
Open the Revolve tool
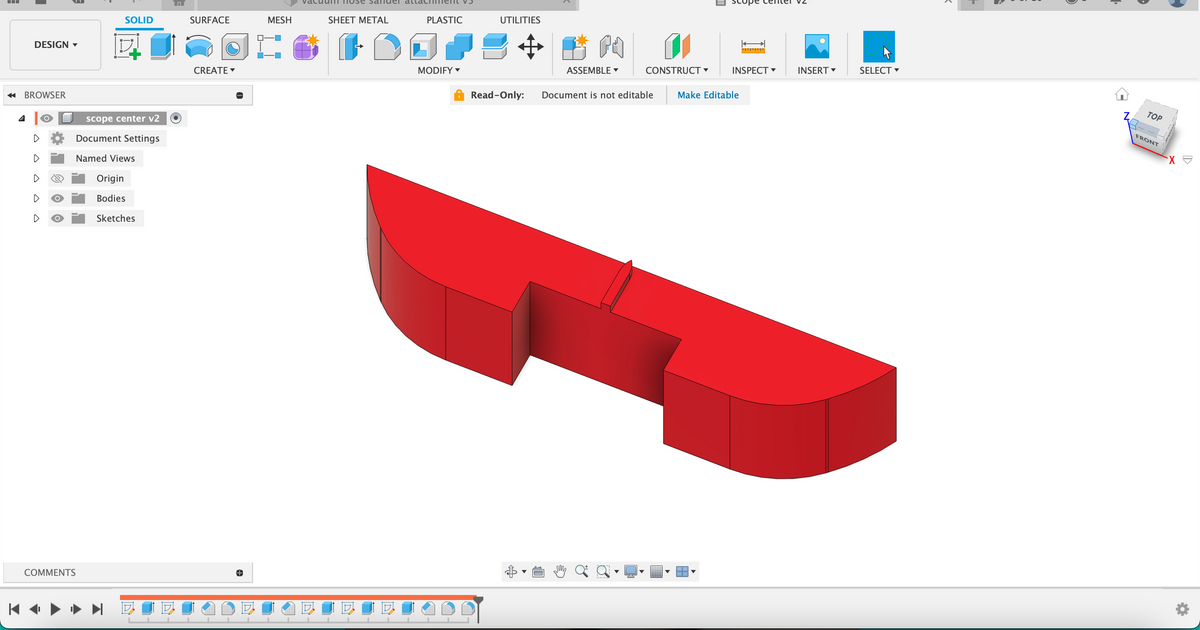pos(199,46)
